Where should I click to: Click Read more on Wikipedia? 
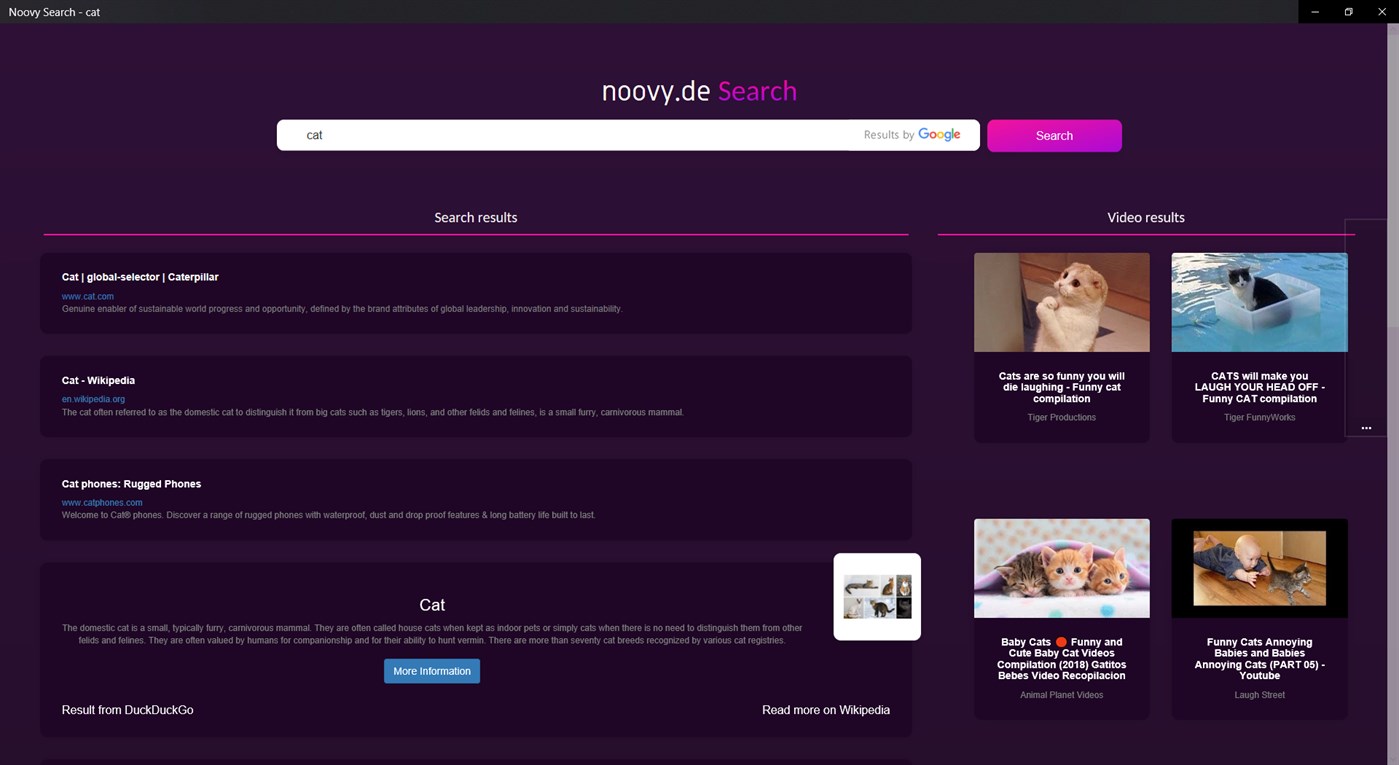pos(825,709)
